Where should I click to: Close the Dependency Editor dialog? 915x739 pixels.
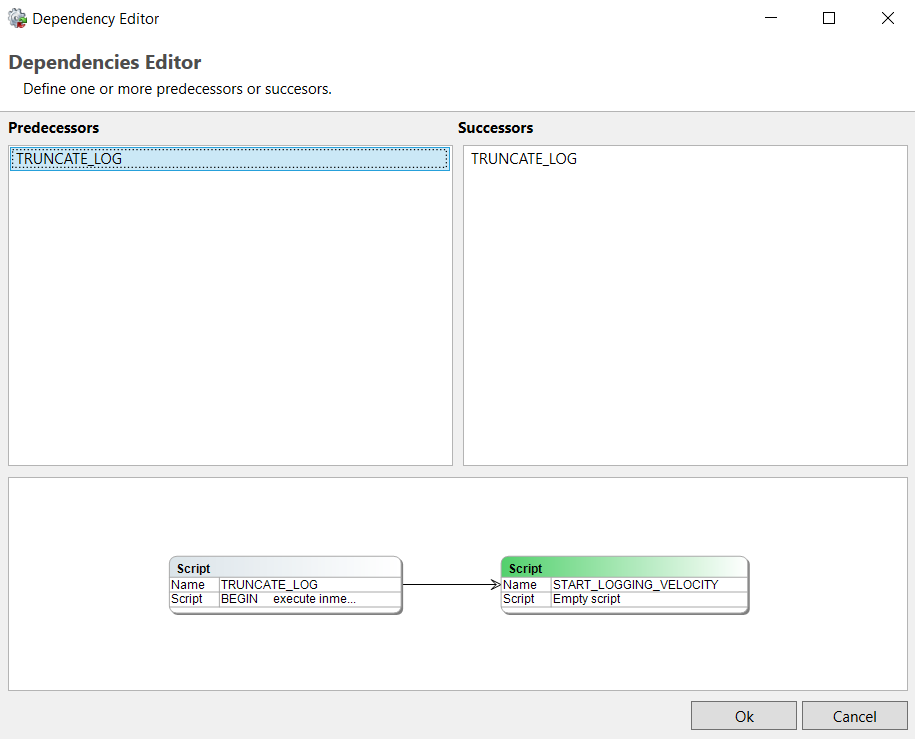(887, 18)
